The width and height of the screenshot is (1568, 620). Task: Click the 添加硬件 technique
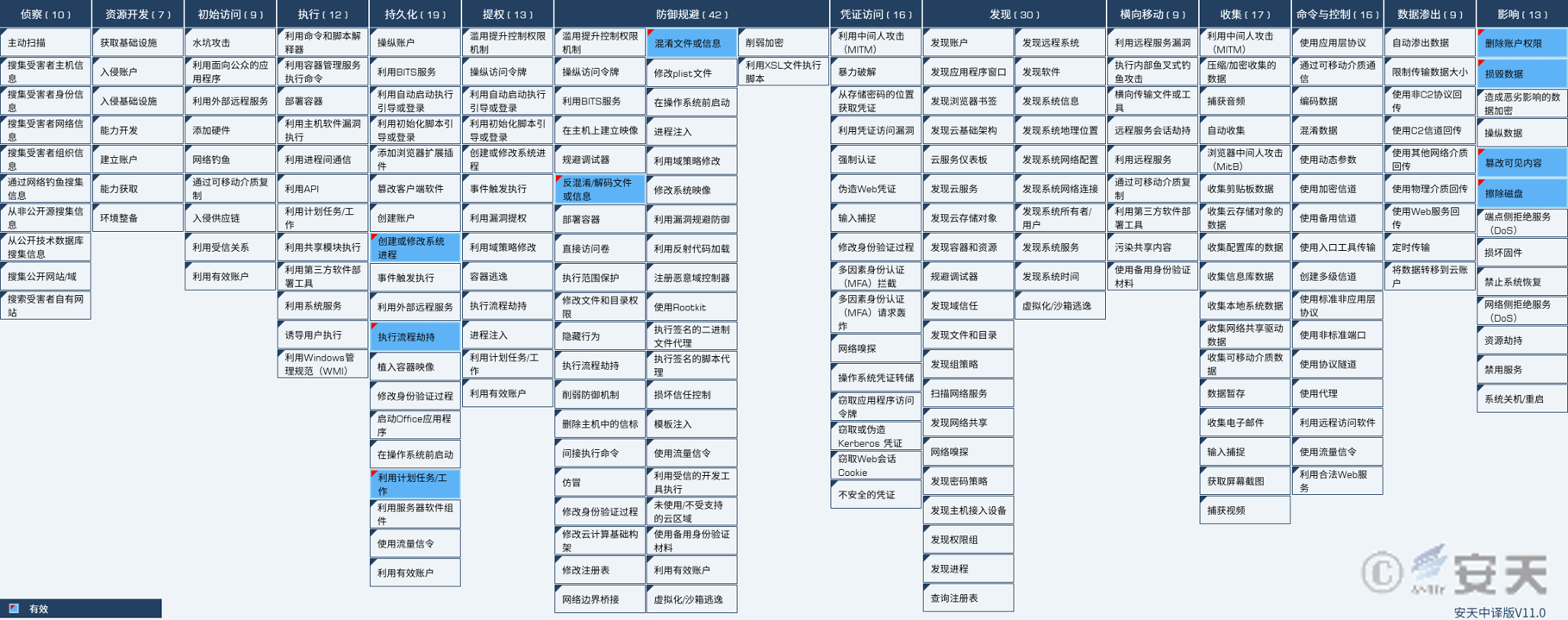pyautogui.click(x=230, y=130)
